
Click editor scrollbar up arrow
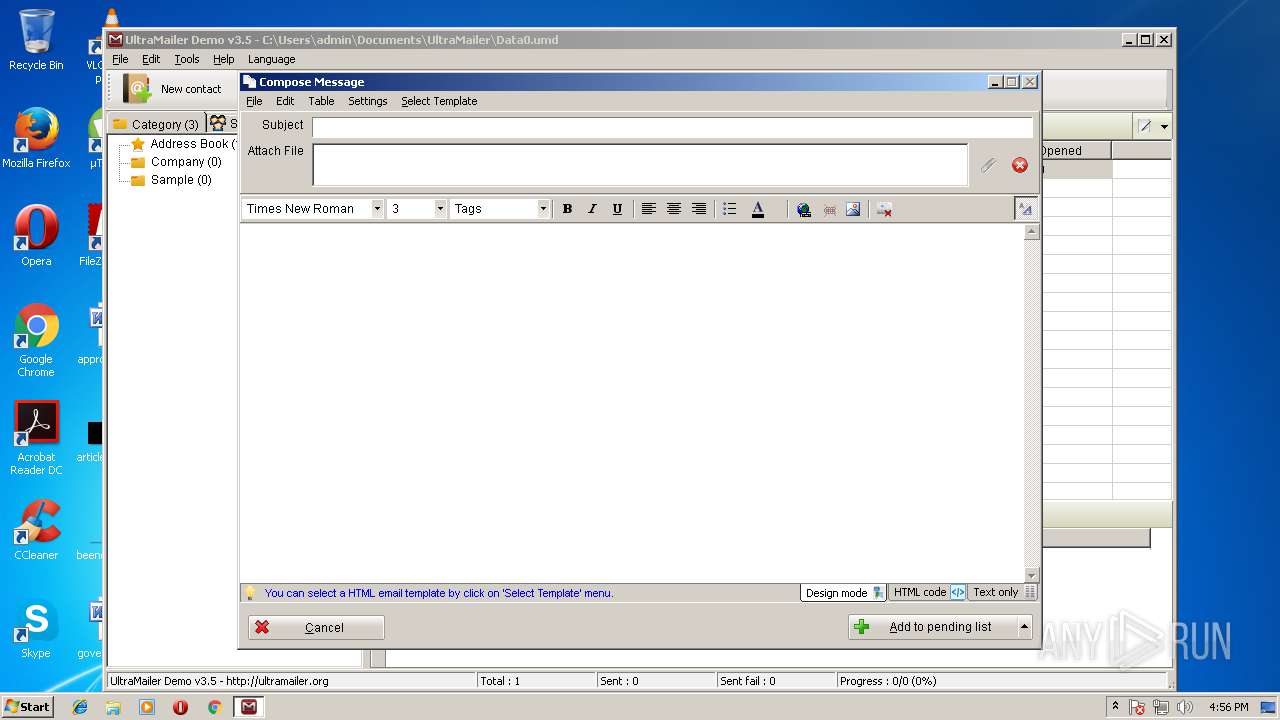pos(1032,232)
